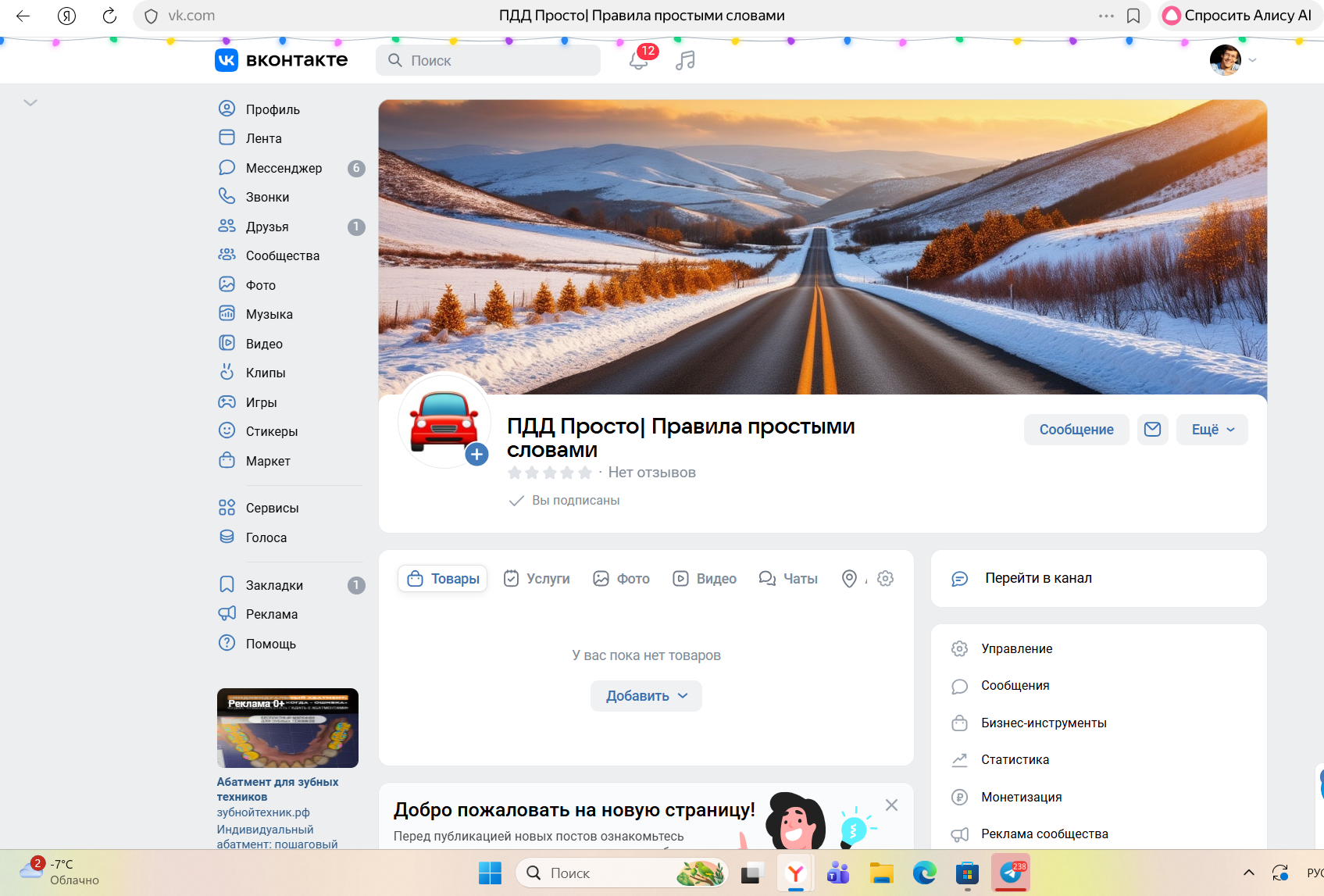Click the five-star rating row
This screenshot has width=1324, height=896.
(549, 473)
